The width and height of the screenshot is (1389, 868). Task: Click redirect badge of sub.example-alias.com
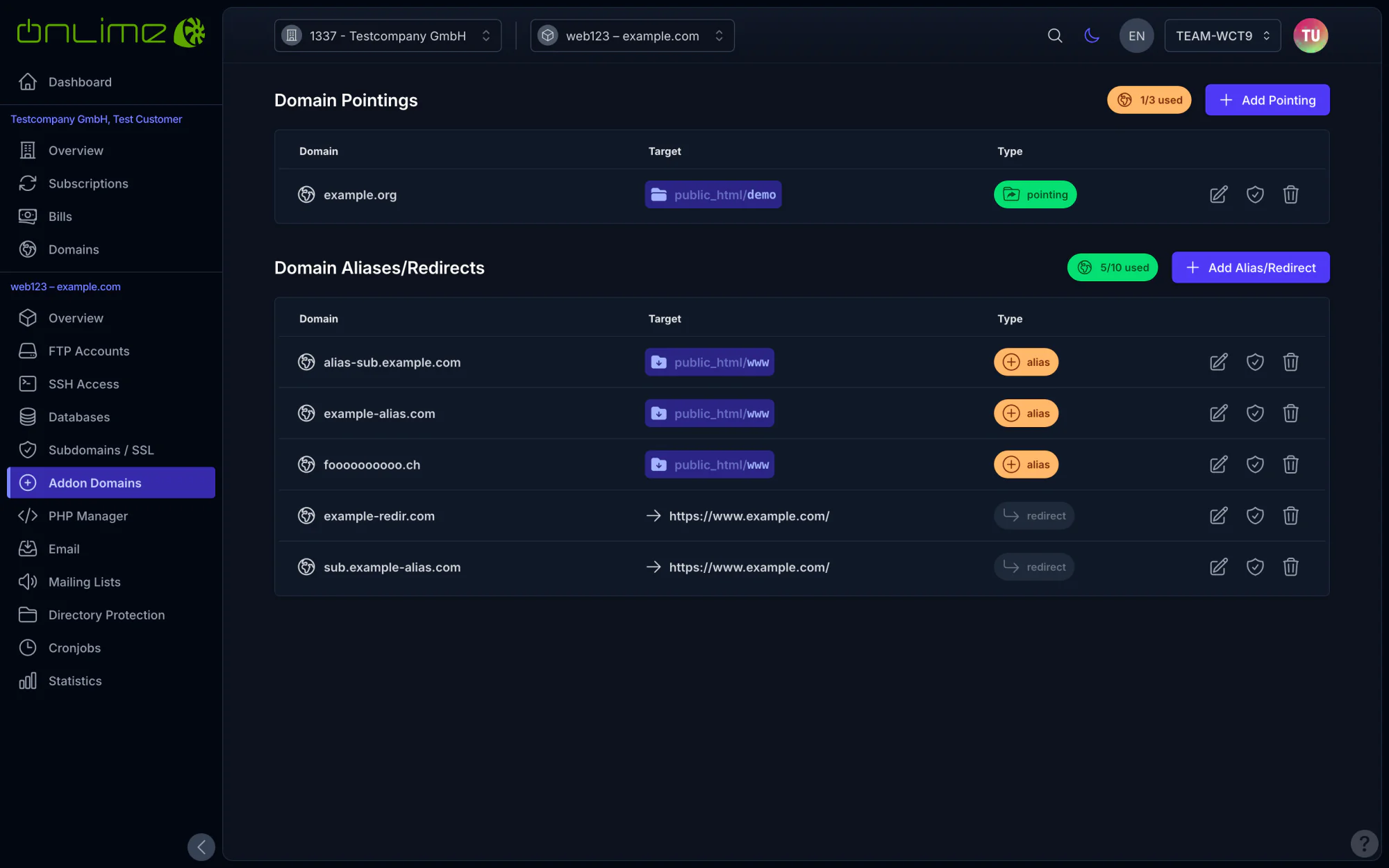tap(1033, 567)
